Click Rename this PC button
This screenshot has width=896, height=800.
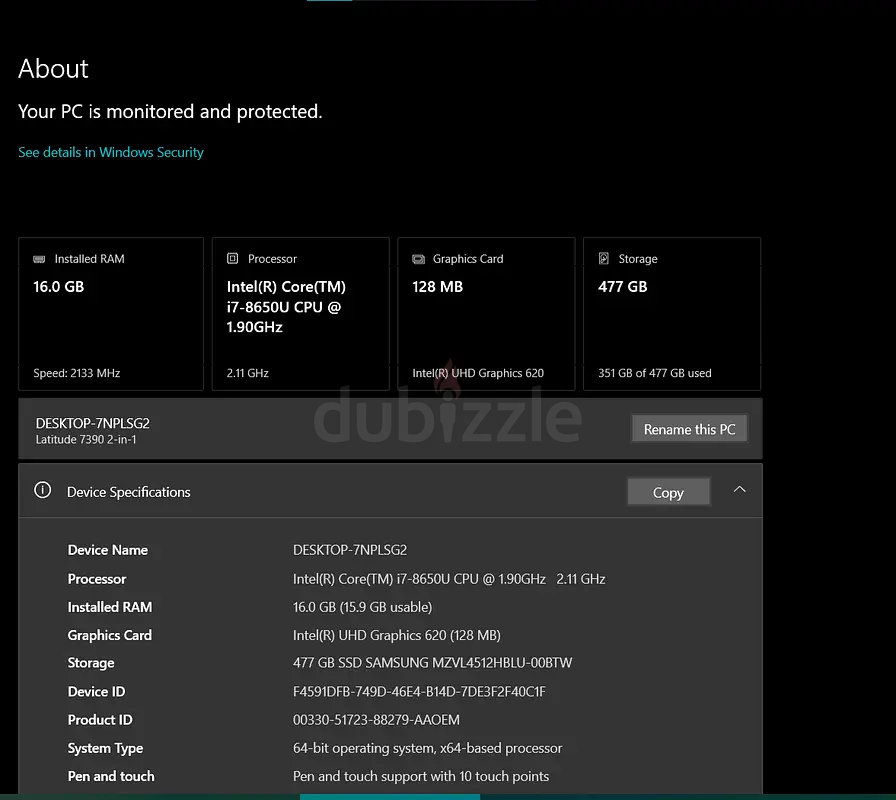[689, 429]
